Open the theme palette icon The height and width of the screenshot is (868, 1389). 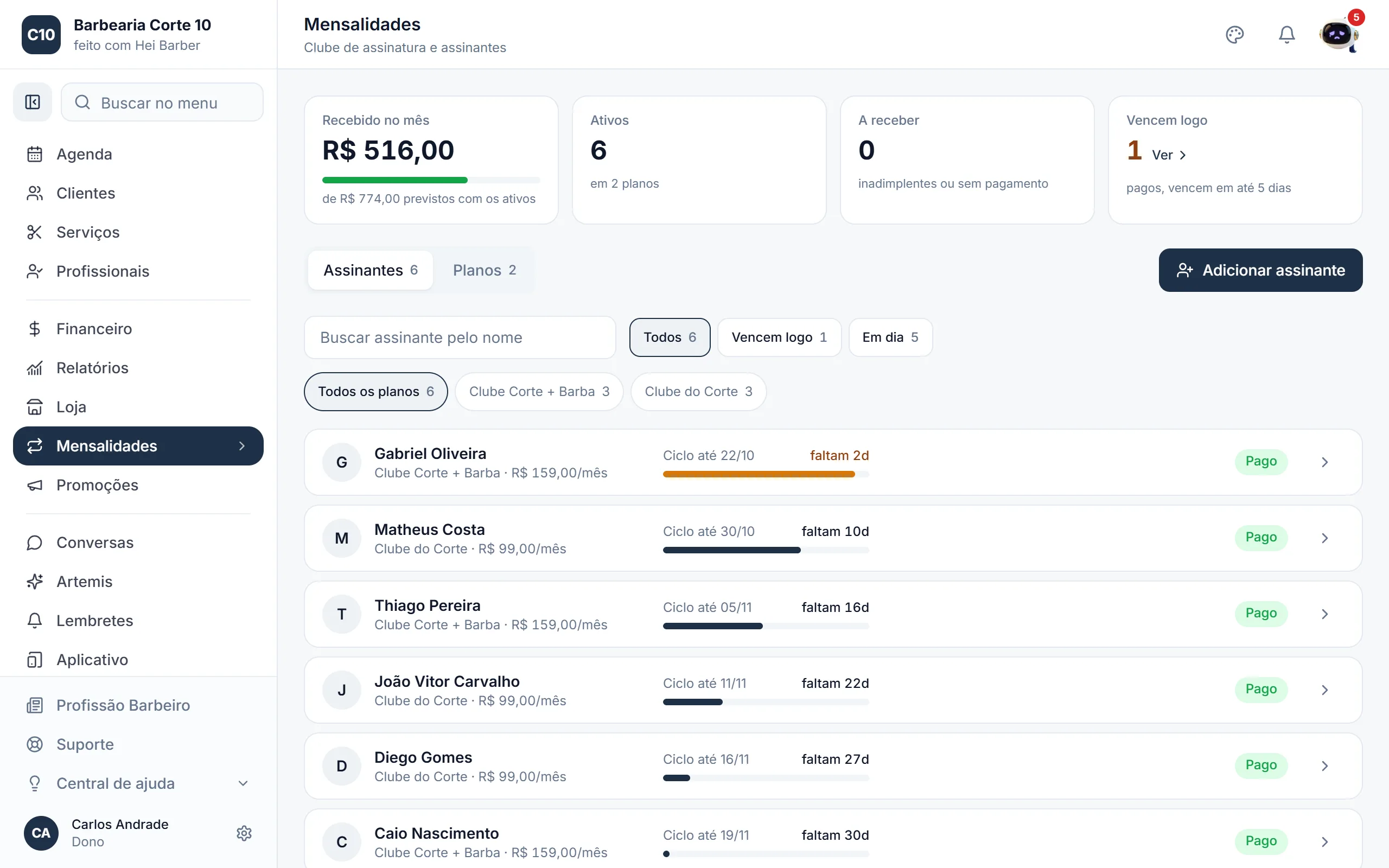[x=1234, y=34]
